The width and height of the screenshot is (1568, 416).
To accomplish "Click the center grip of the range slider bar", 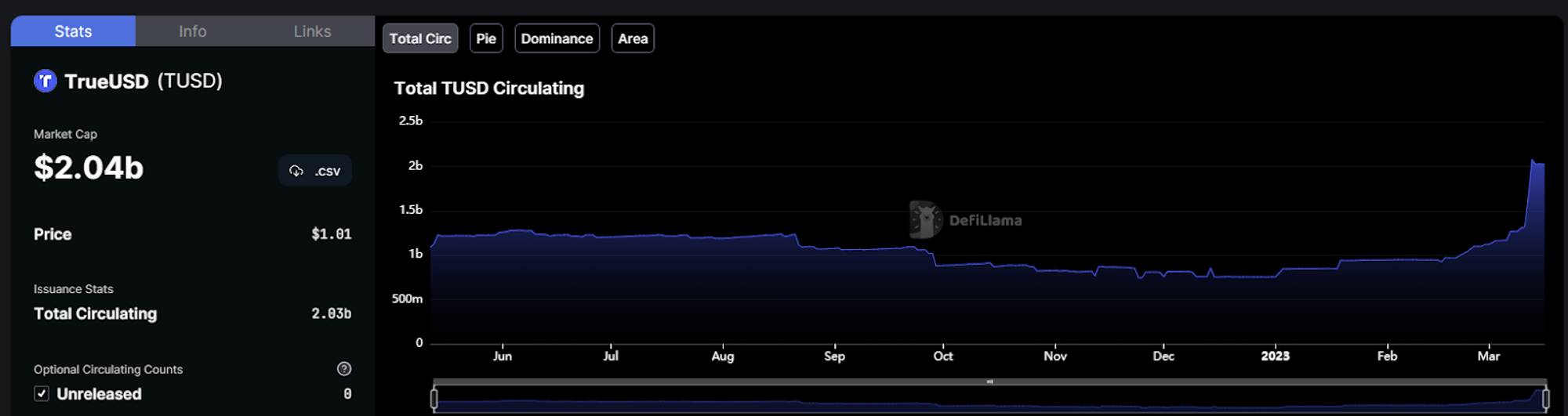I will pyautogui.click(x=990, y=382).
